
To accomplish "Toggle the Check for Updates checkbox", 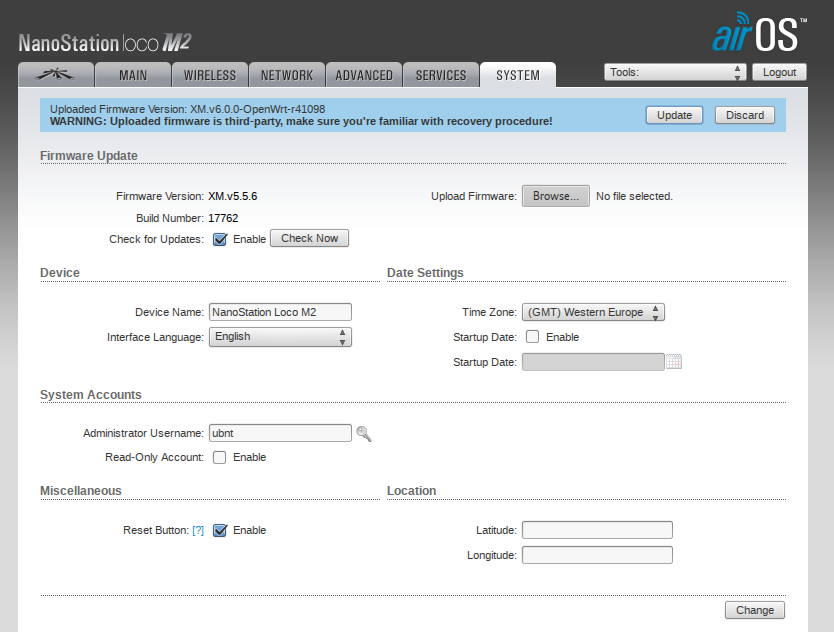I will (x=220, y=239).
